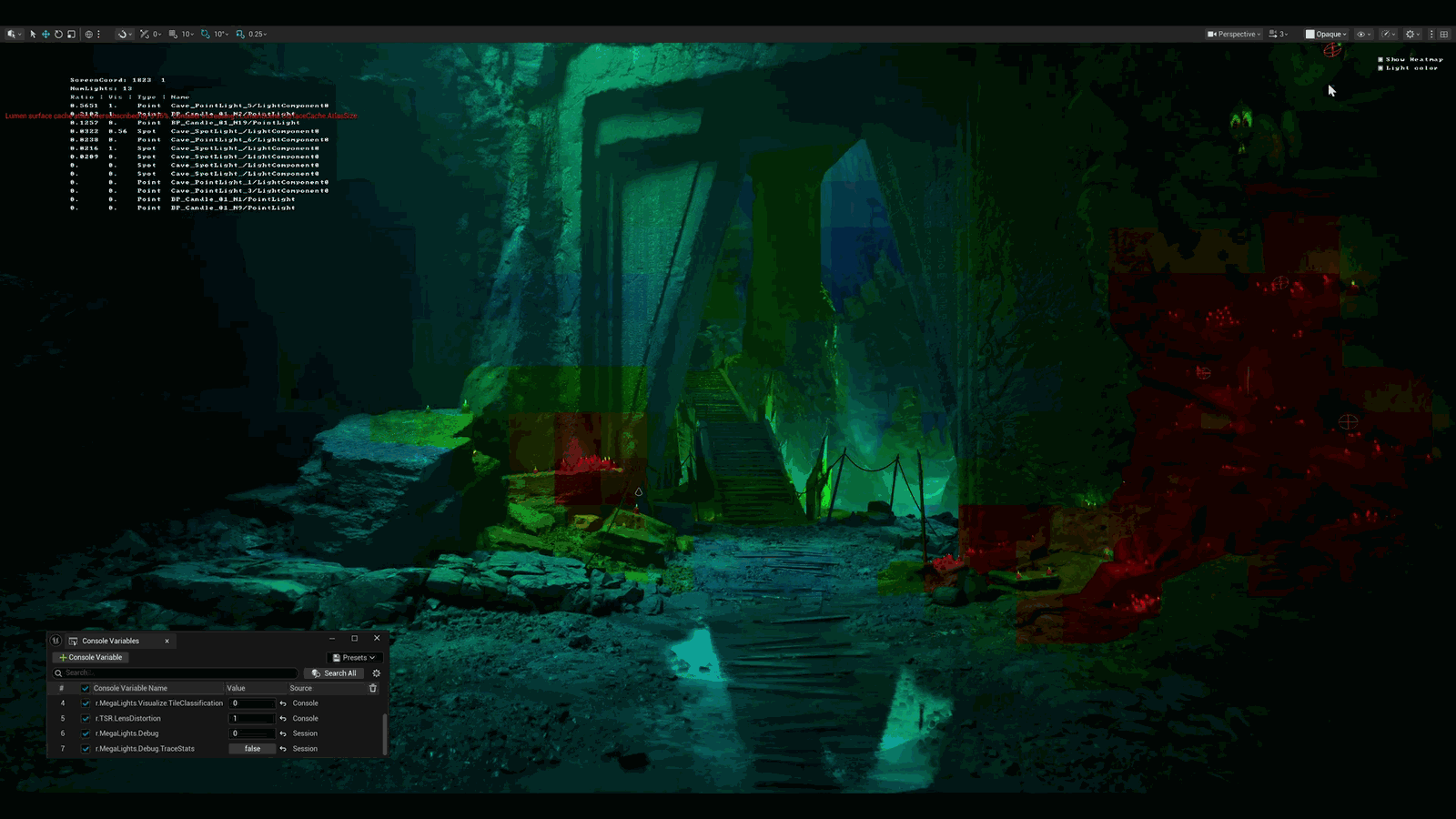Open the selection mode dropdown at toolbar start

click(x=14, y=34)
